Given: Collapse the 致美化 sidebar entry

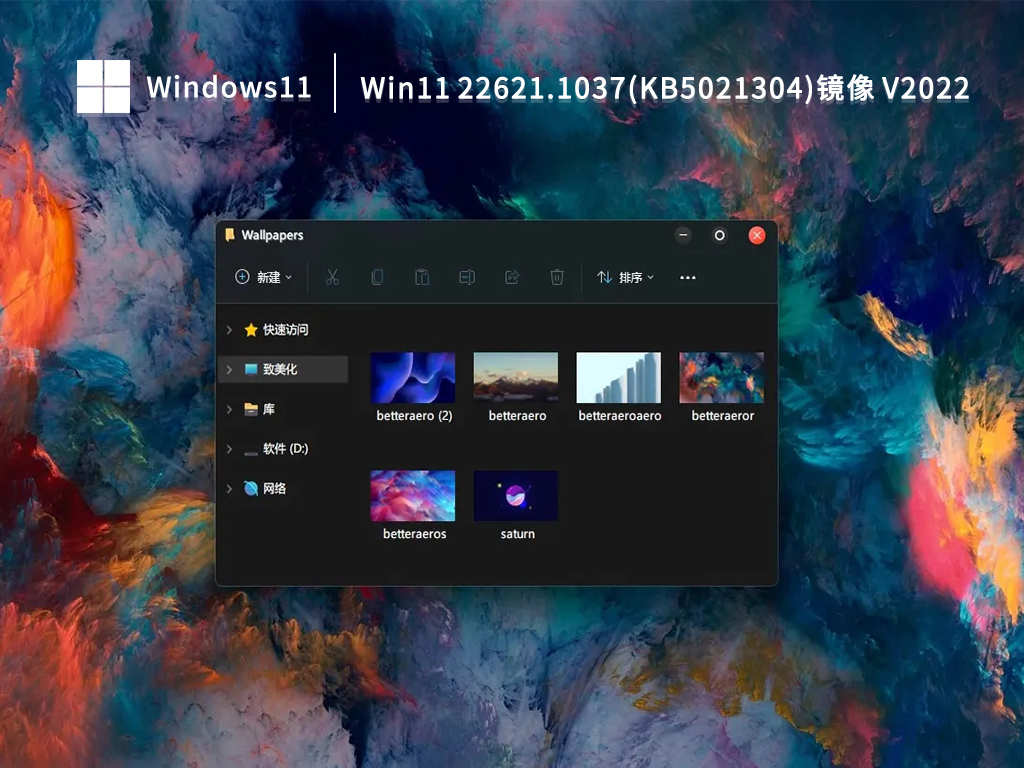Looking at the screenshot, I should (229, 369).
